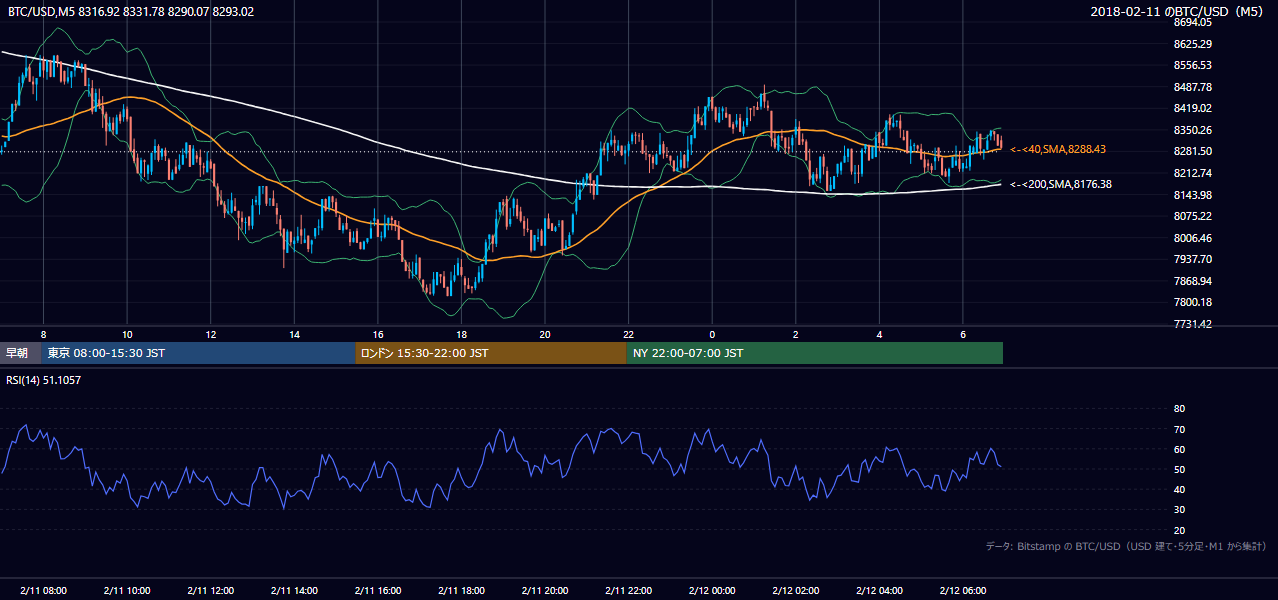Click RSI axis level 60
This screenshot has height=600, width=1278.
[x=1179, y=449]
